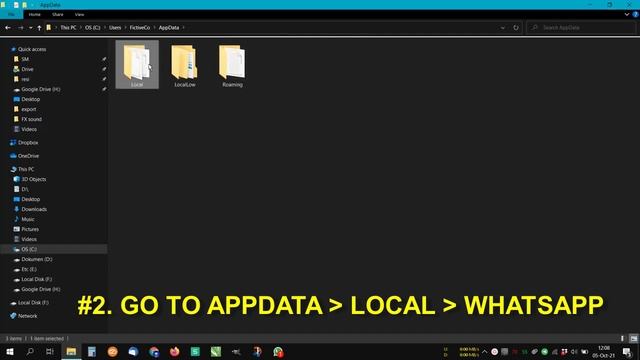Click the Search AppData field
Viewport: 640px width, 360px height.
pyautogui.click(x=581, y=28)
